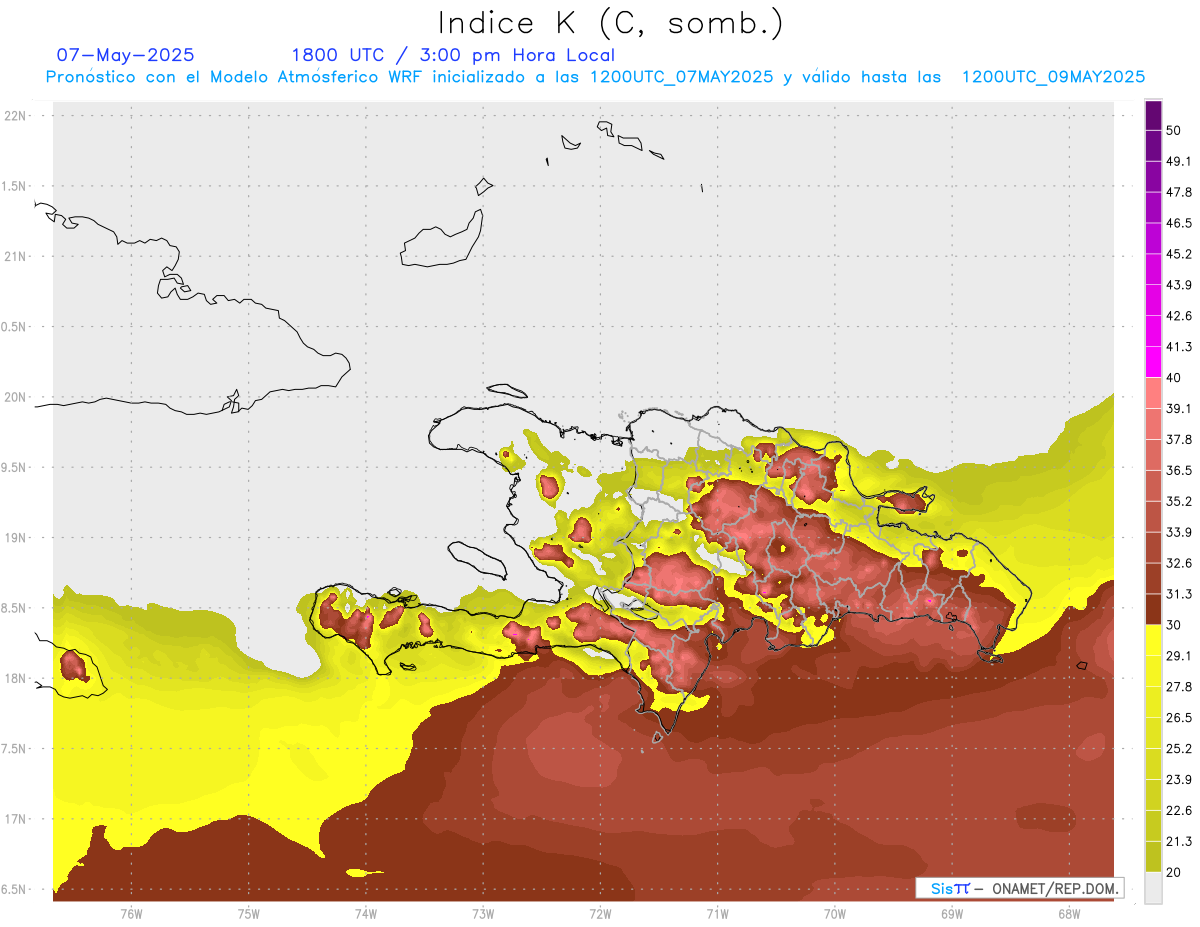Click the "76W" longitude label
Image resolution: width=1200 pixels, height=927 pixels.
pos(131,914)
